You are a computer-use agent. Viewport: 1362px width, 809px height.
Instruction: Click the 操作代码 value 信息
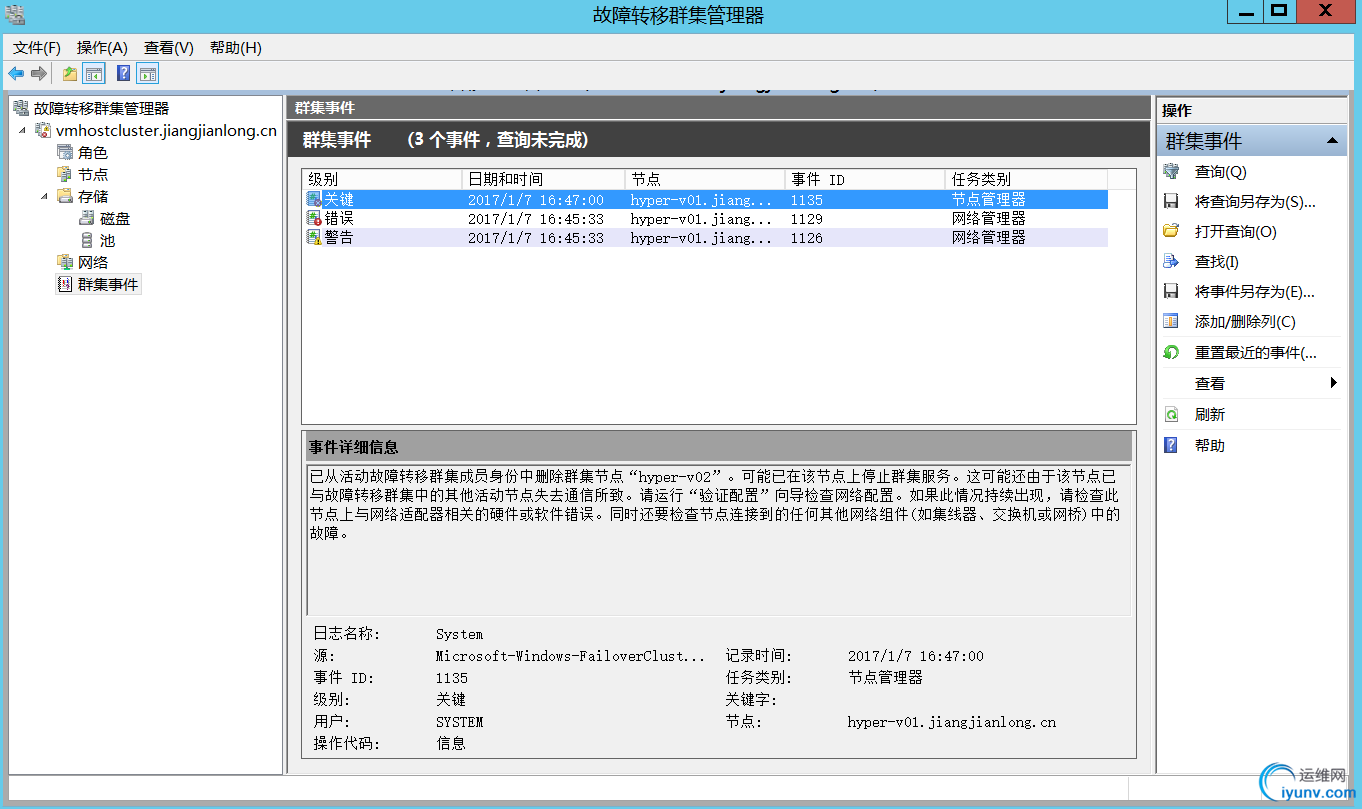pos(451,744)
